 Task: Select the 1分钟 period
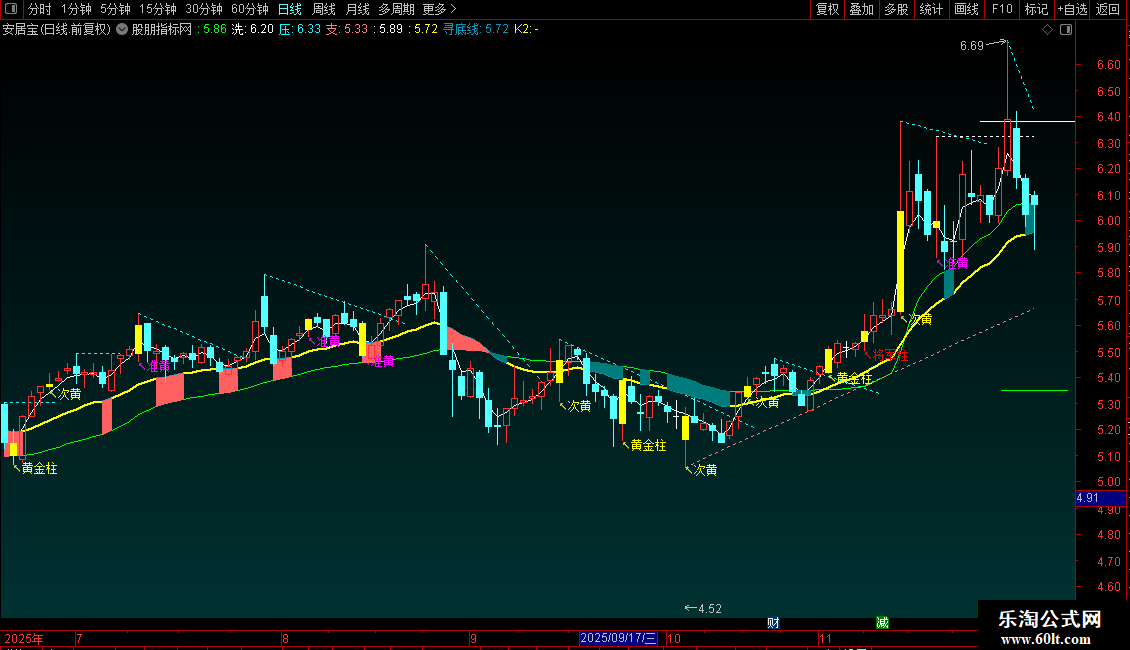click(x=76, y=9)
